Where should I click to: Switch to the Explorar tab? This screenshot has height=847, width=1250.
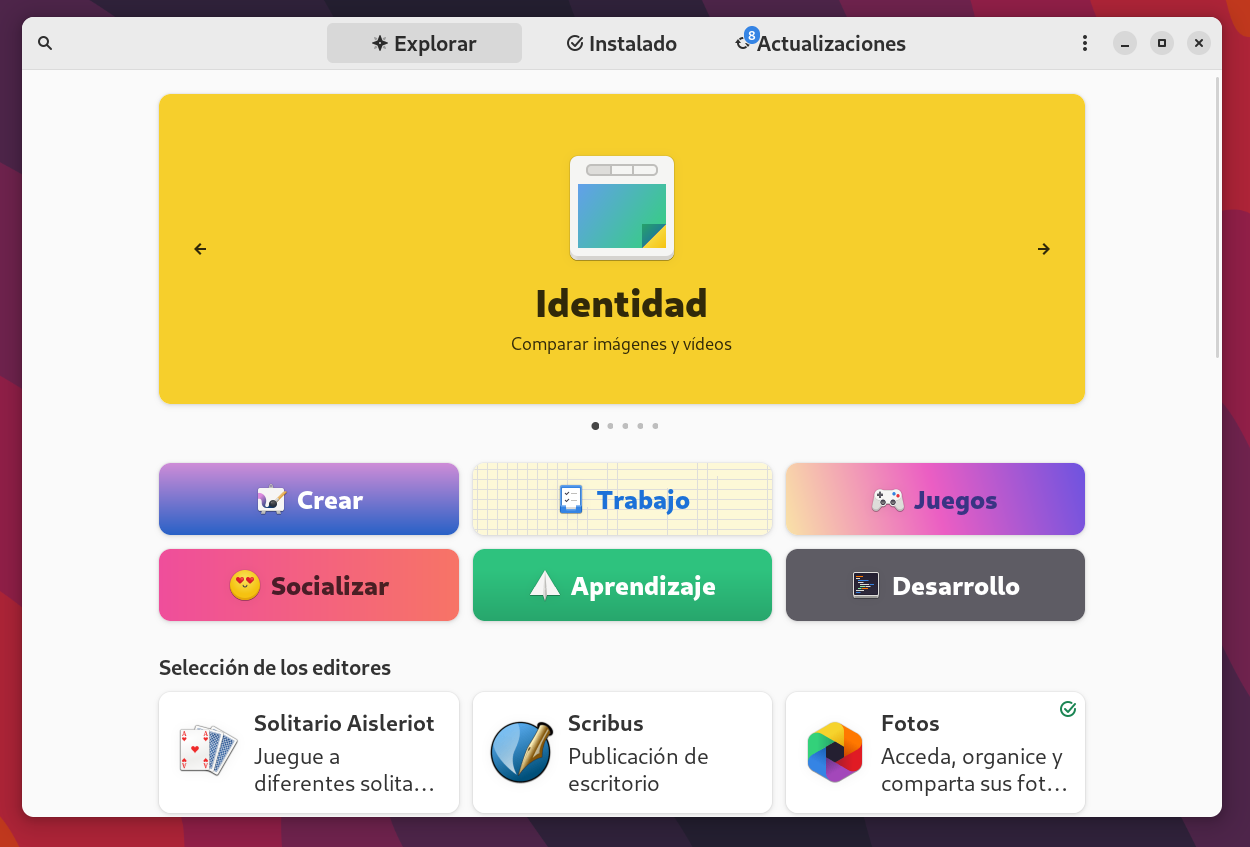424,43
